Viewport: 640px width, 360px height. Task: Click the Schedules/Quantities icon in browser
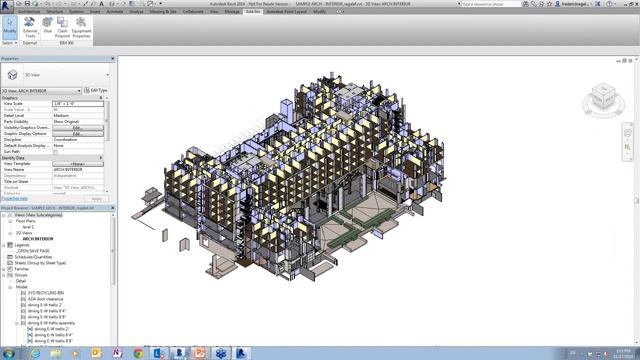click(10, 257)
